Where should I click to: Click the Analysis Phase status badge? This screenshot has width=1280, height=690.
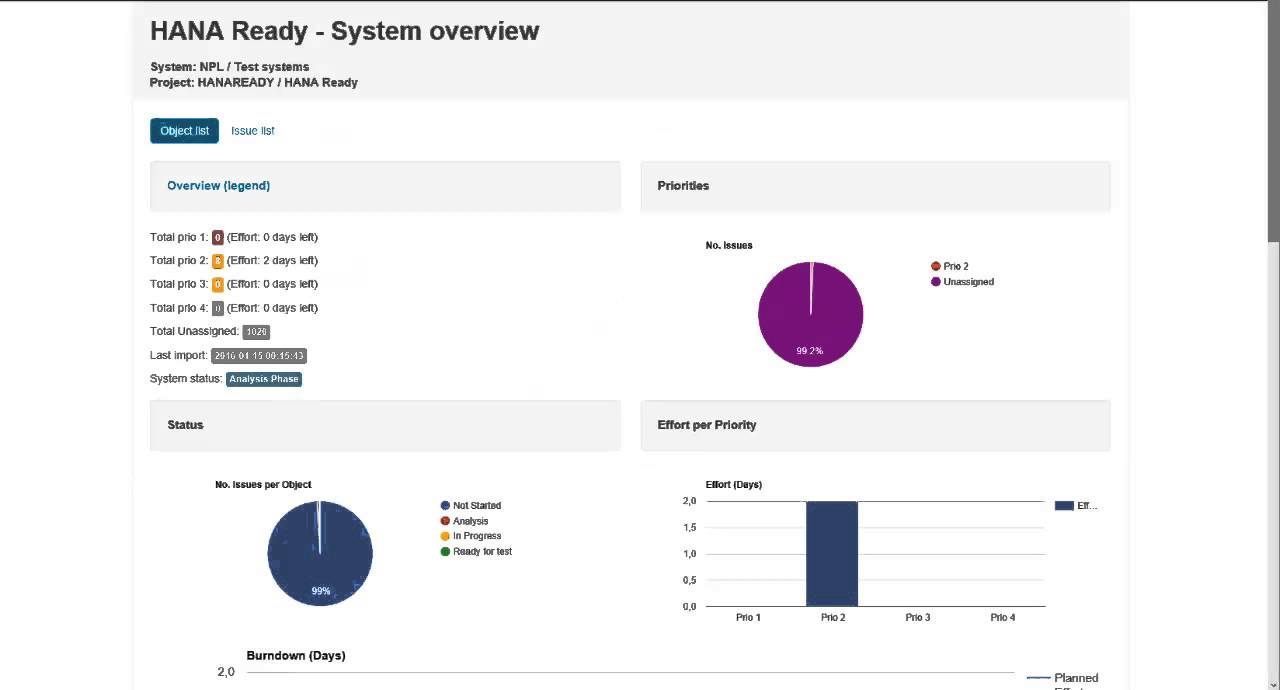point(264,379)
